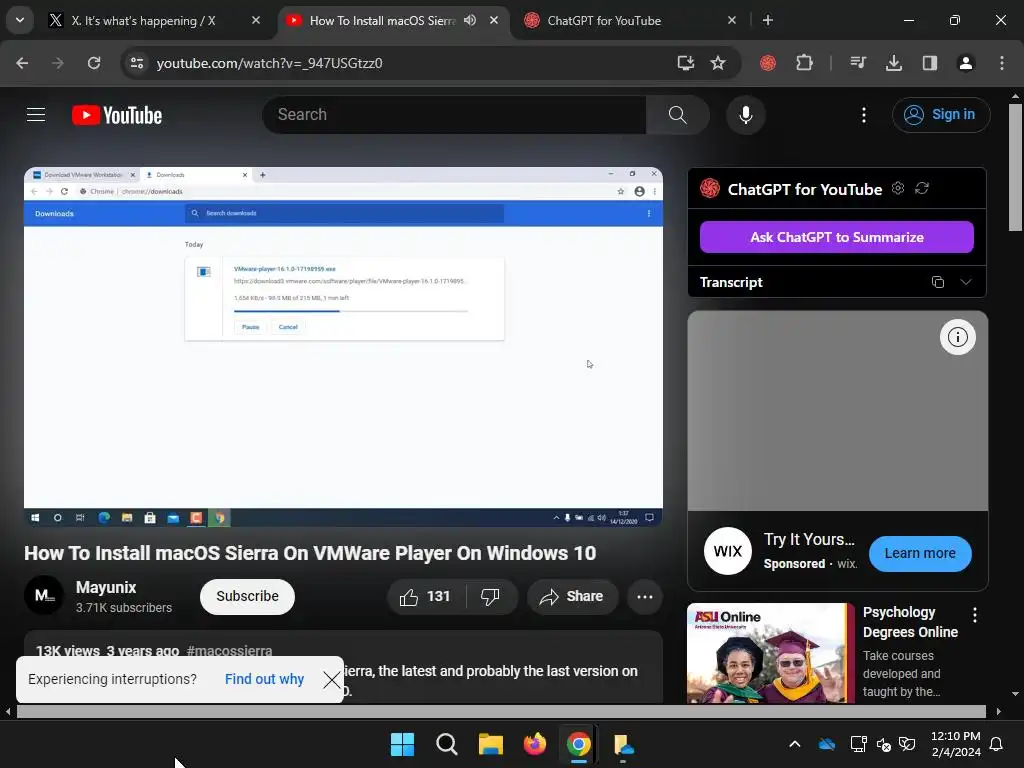
Task: Reload the page
Action: tap(94, 63)
